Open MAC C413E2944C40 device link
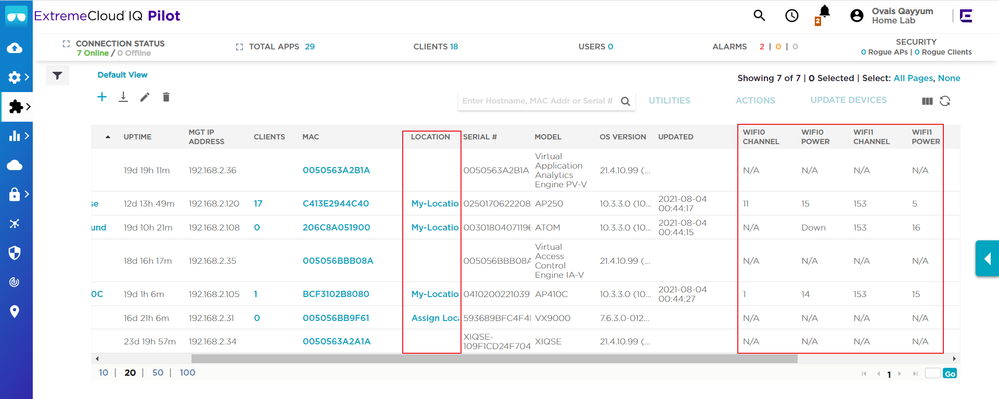Viewport: 999px width, 399px height. click(x=336, y=203)
